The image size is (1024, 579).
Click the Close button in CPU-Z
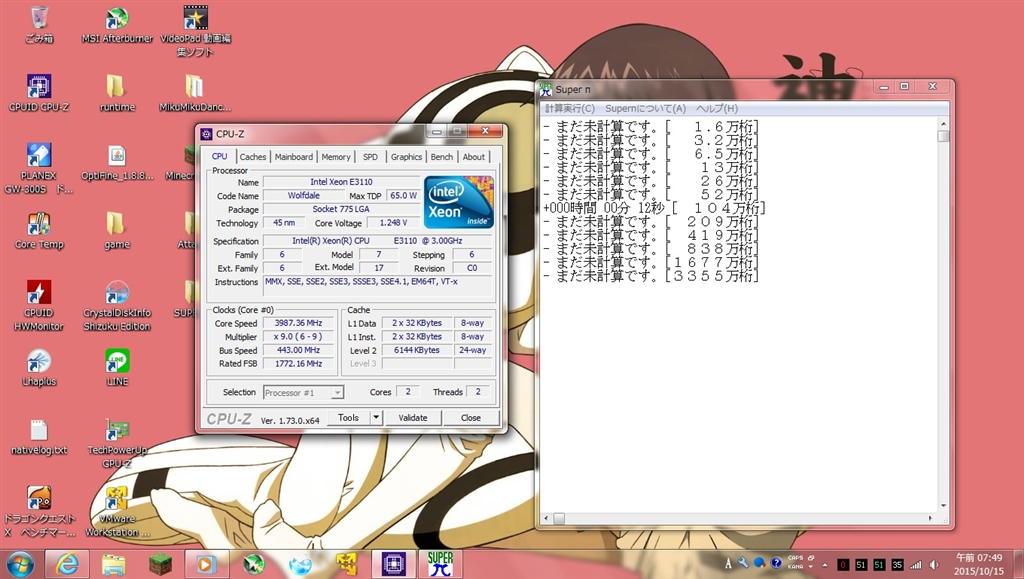470,418
